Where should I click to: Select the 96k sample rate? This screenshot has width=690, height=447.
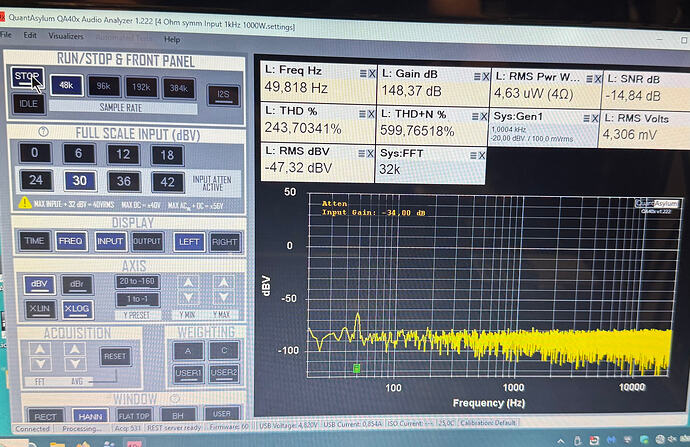[x=103, y=86]
